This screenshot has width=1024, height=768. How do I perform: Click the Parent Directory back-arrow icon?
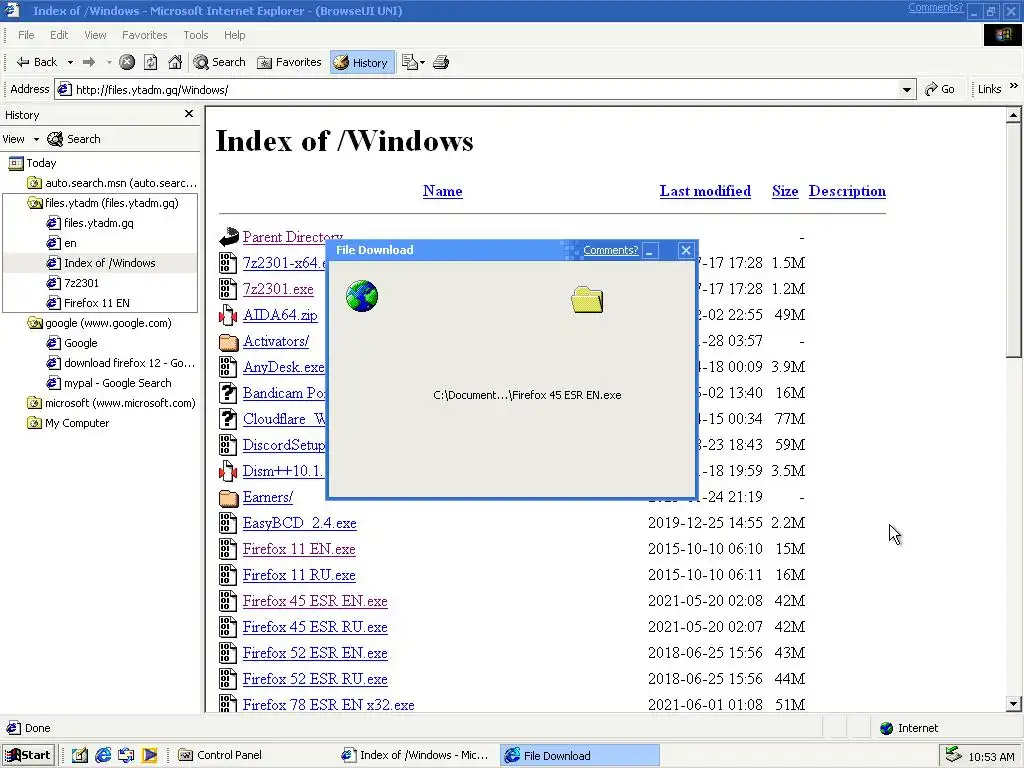pos(229,237)
